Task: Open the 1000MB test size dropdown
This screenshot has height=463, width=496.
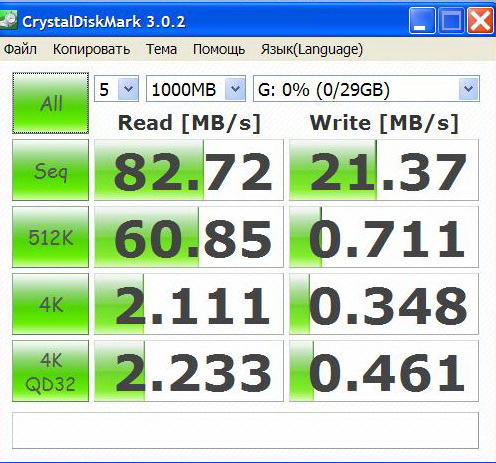Action: point(196,89)
